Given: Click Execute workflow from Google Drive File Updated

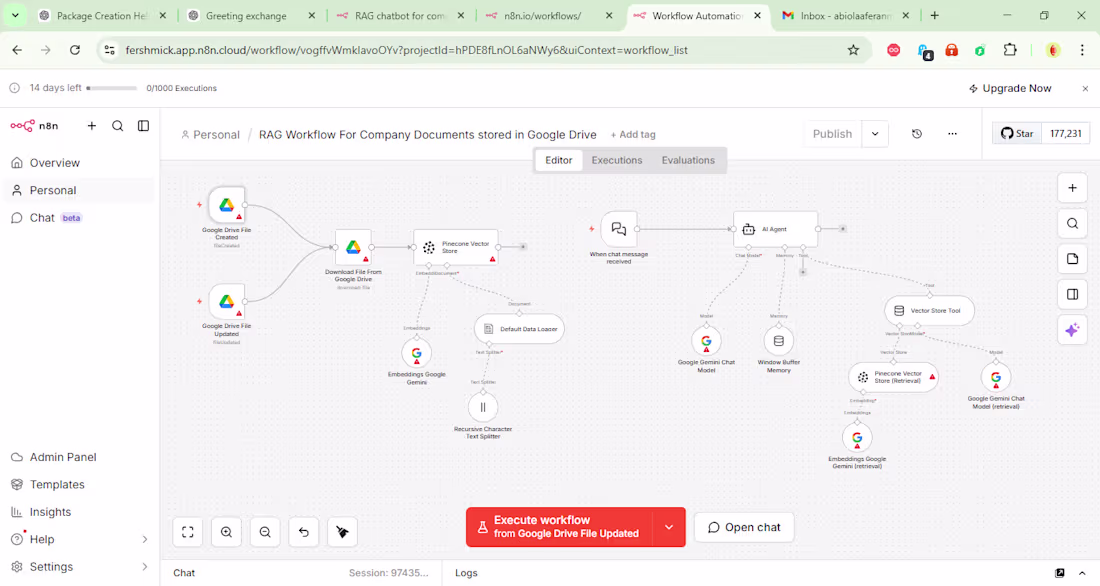Looking at the screenshot, I should coord(560,527).
